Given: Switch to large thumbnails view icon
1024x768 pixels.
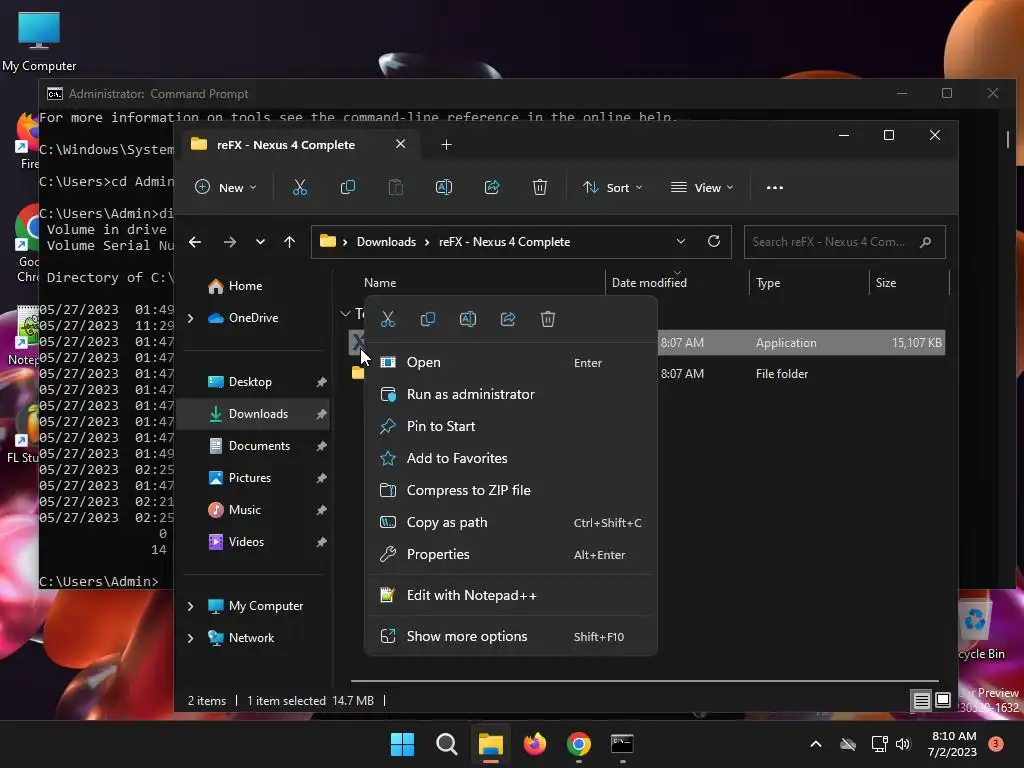Looking at the screenshot, I should click(x=943, y=700).
